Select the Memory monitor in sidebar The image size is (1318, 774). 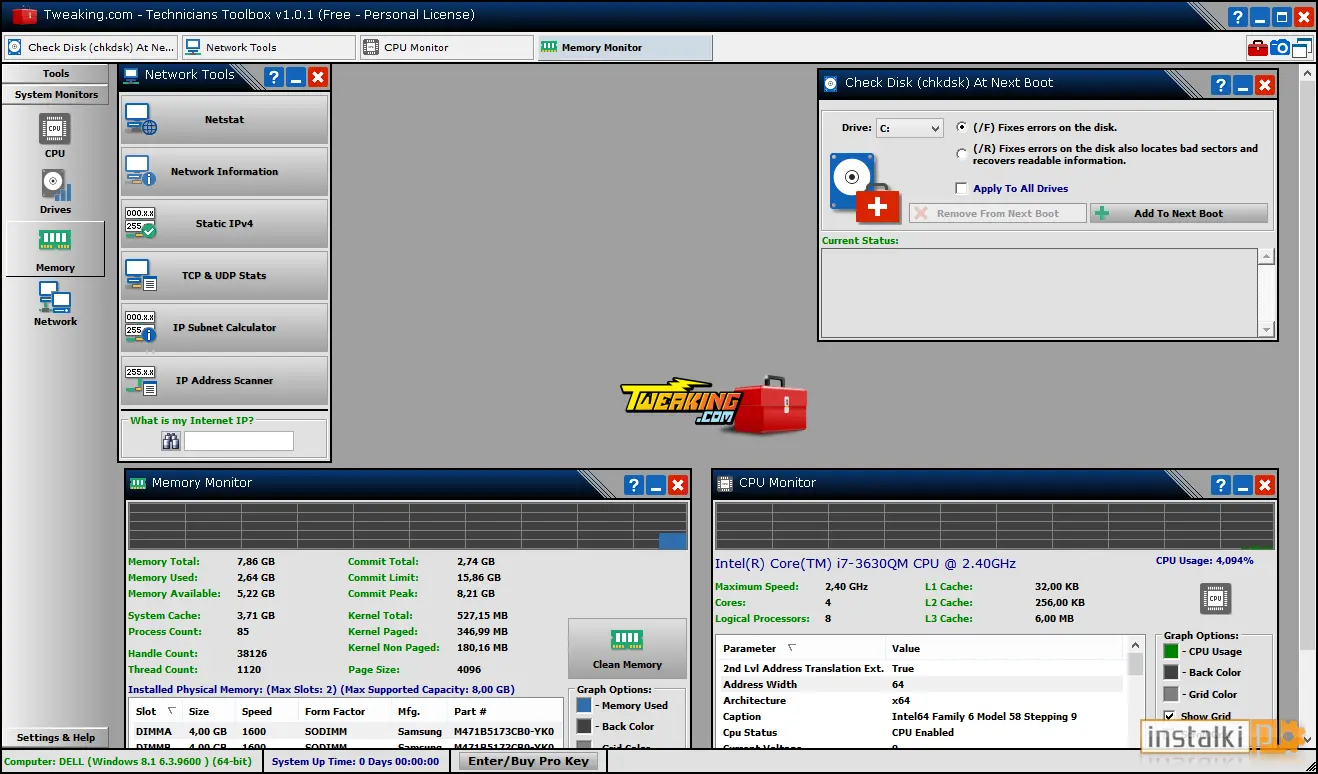click(x=55, y=248)
